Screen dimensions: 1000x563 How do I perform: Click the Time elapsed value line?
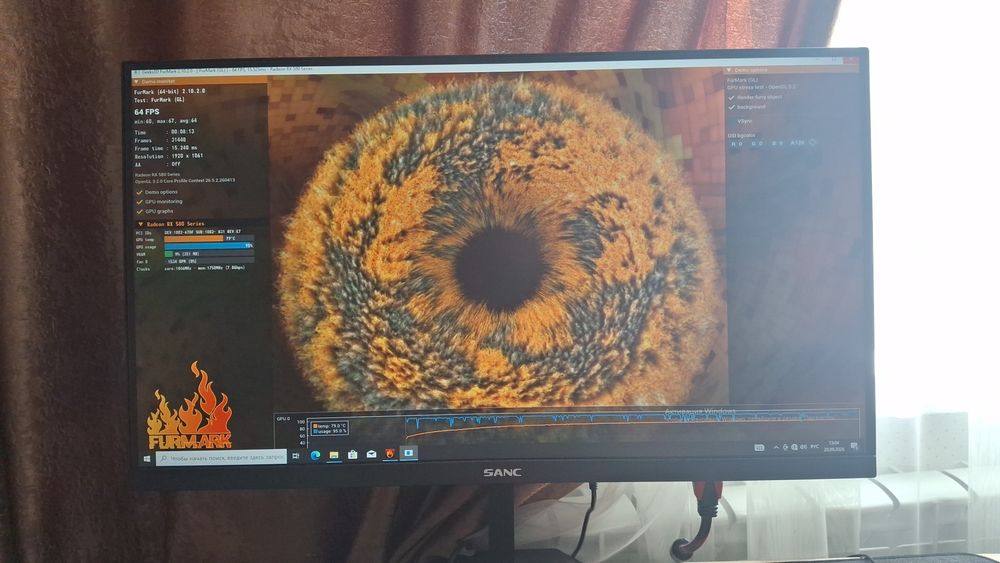(x=165, y=132)
